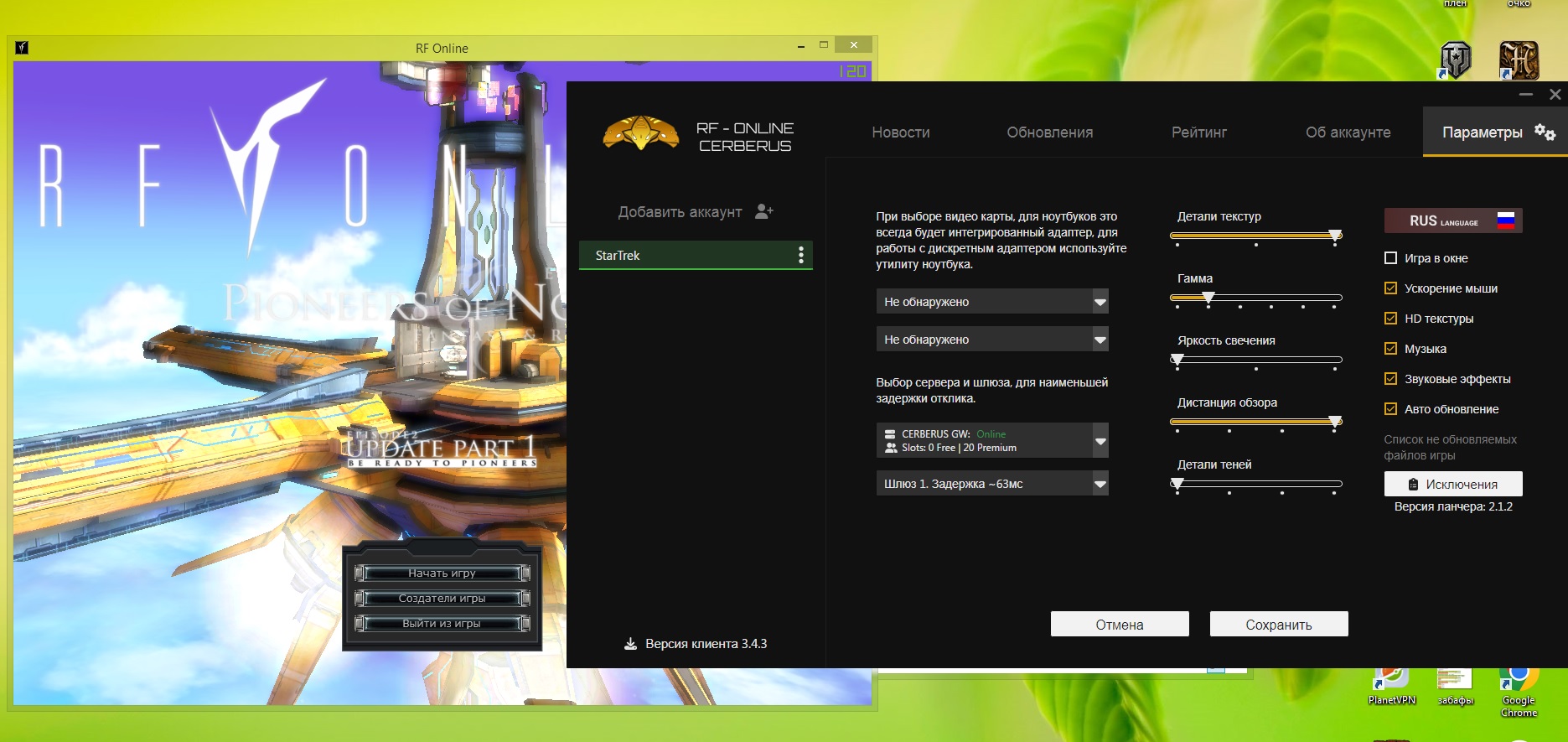Close the Cerberus launcher window
Viewport: 1568px width, 742px height.
click(1555, 95)
